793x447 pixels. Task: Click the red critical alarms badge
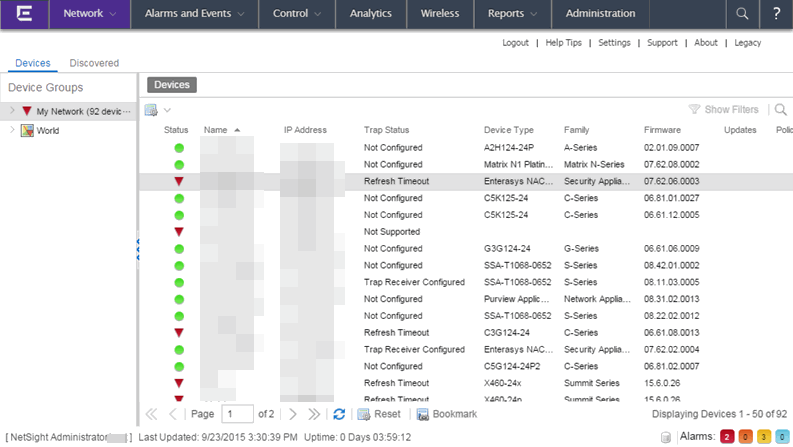(727, 436)
